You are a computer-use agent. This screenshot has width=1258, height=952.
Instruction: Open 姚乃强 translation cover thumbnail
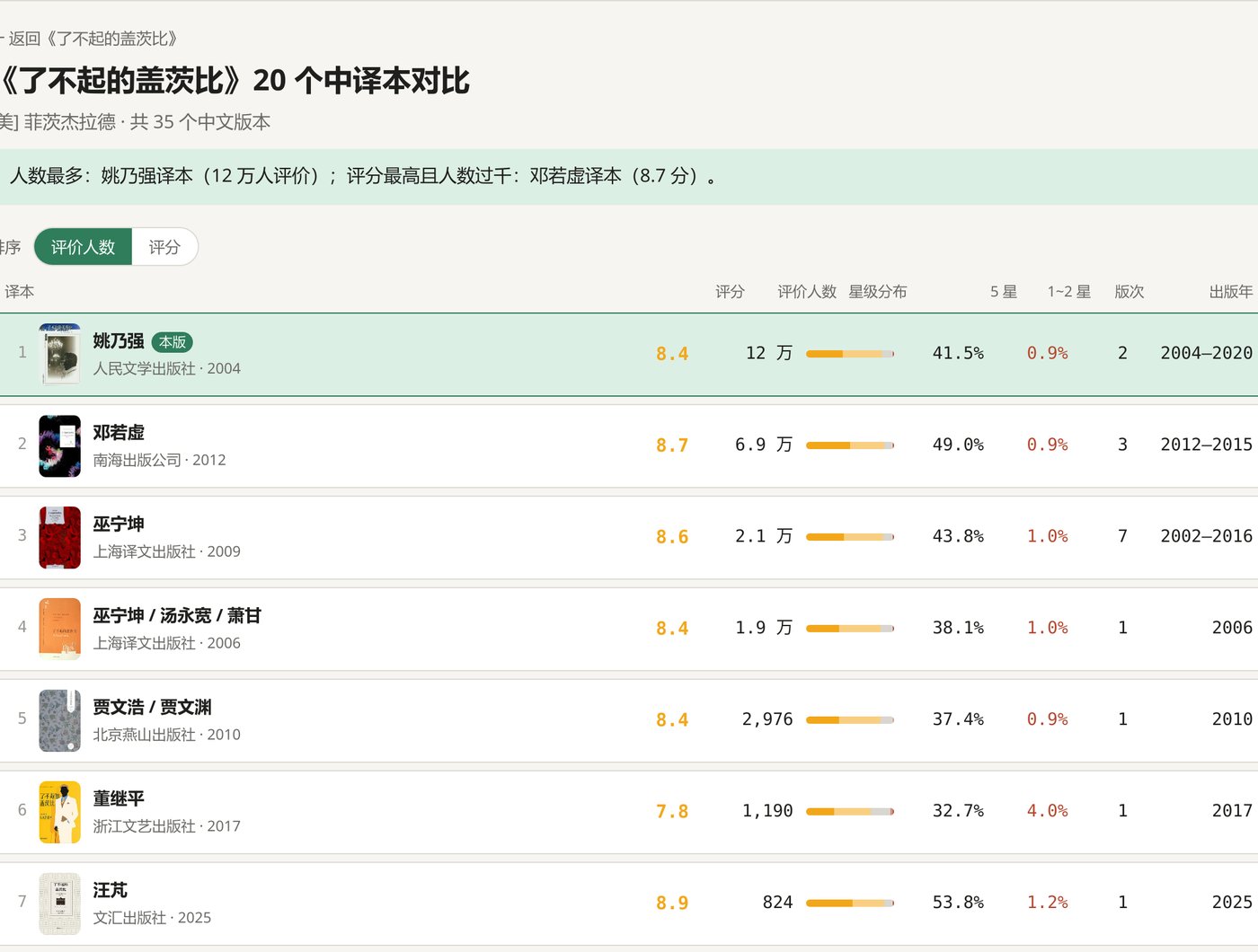coord(60,354)
